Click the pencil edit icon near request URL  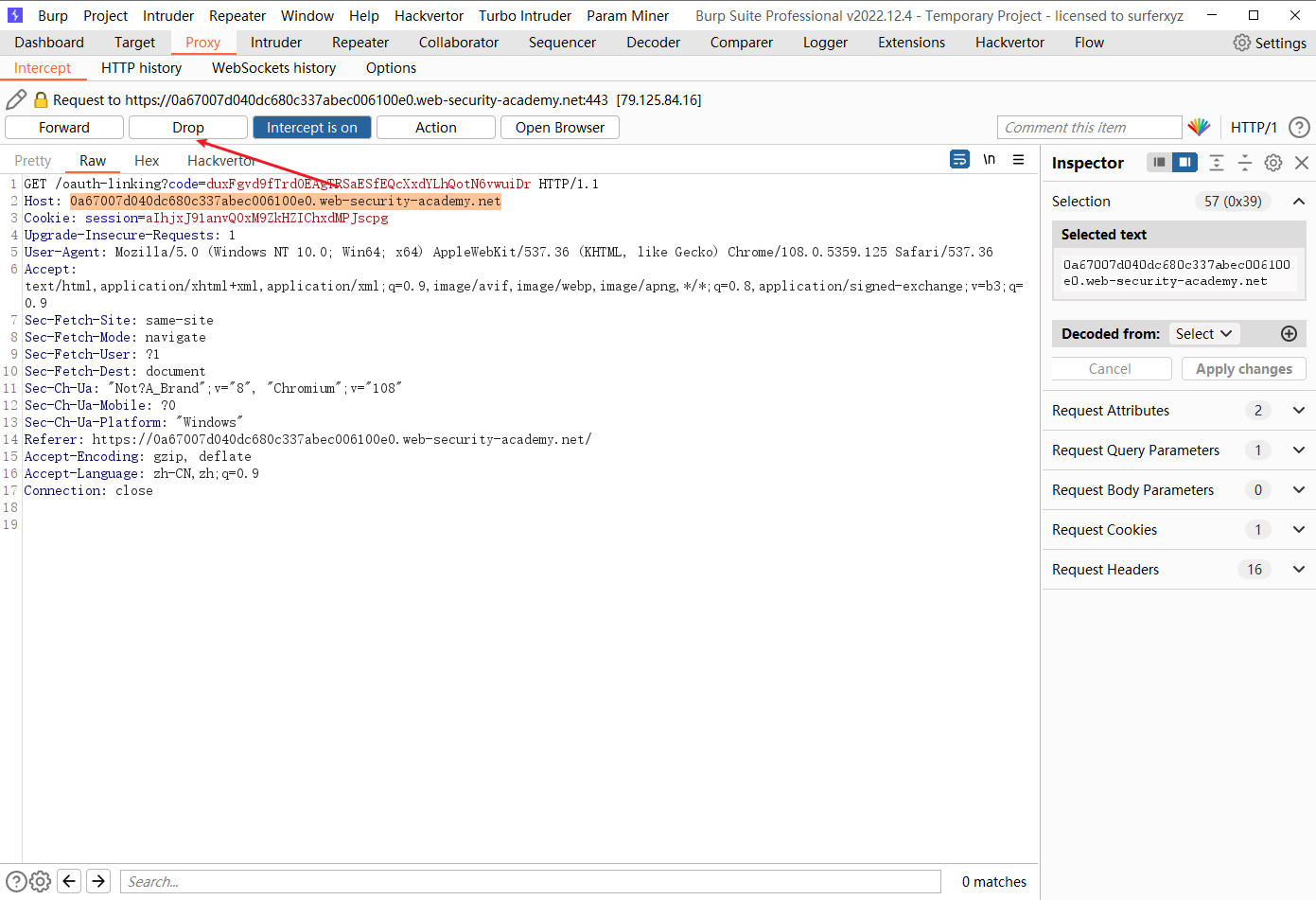(16, 98)
